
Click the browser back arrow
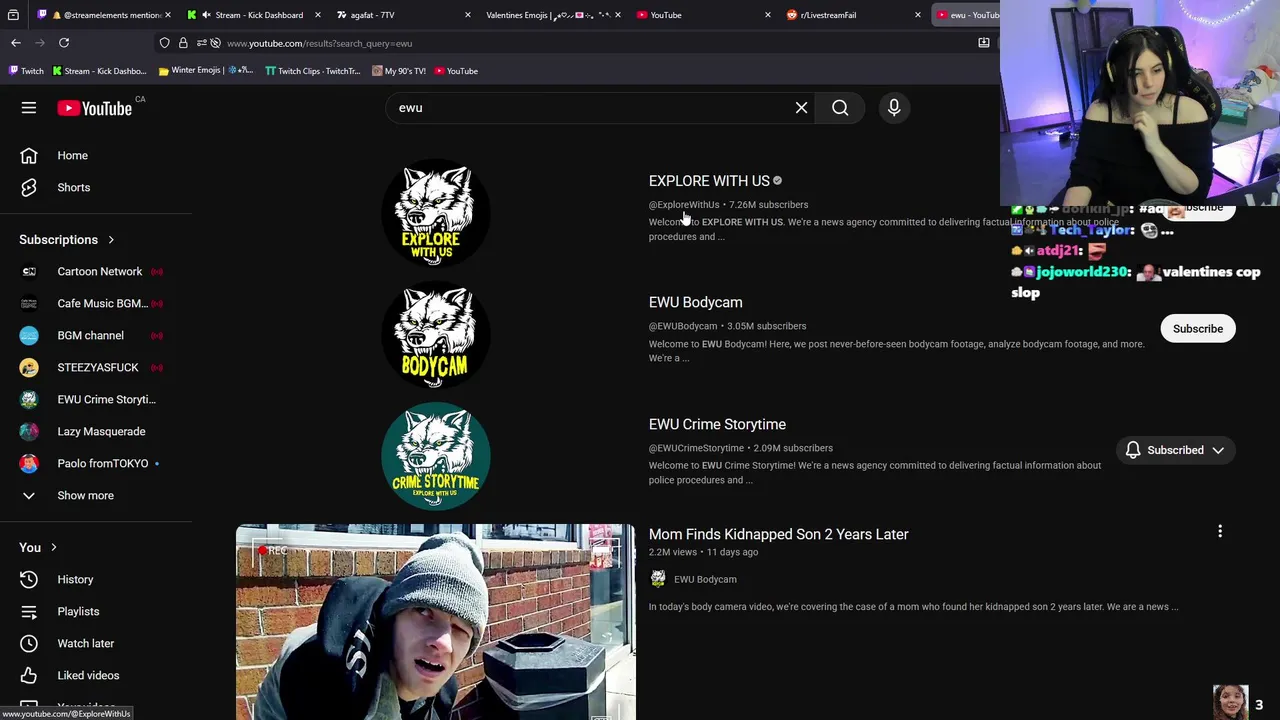pos(16,43)
